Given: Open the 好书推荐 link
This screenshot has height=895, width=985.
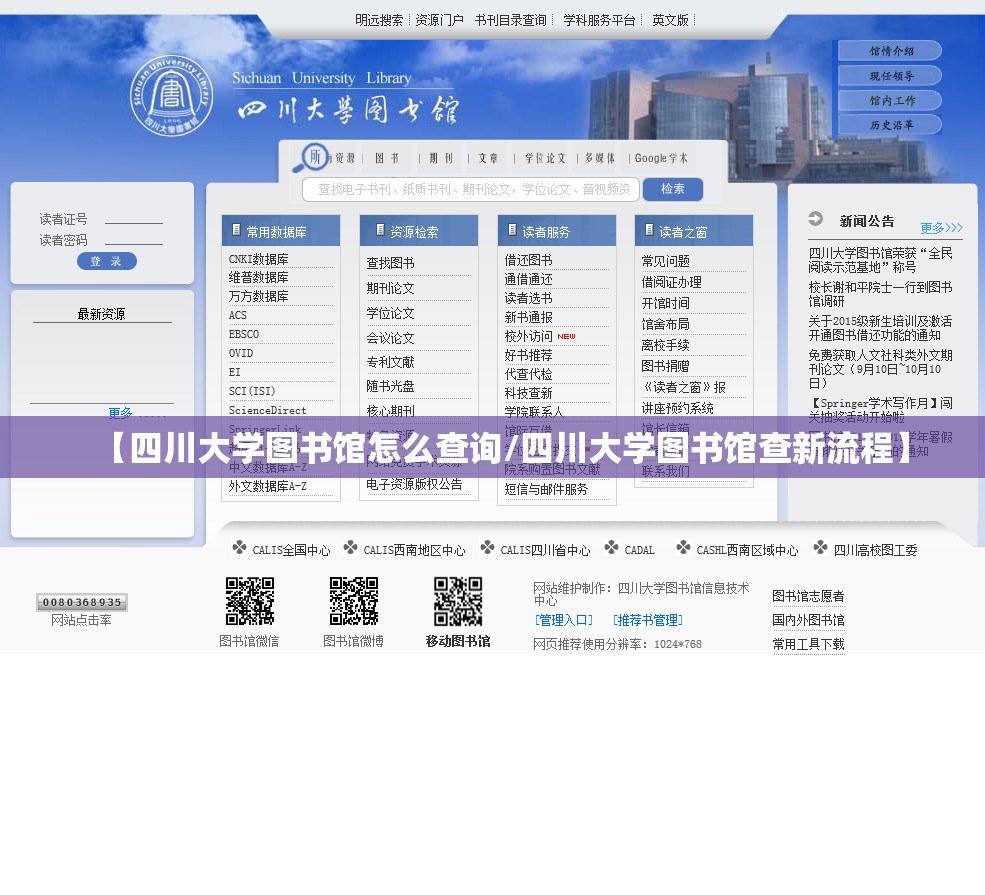Looking at the screenshot, I should pos(528,355).
